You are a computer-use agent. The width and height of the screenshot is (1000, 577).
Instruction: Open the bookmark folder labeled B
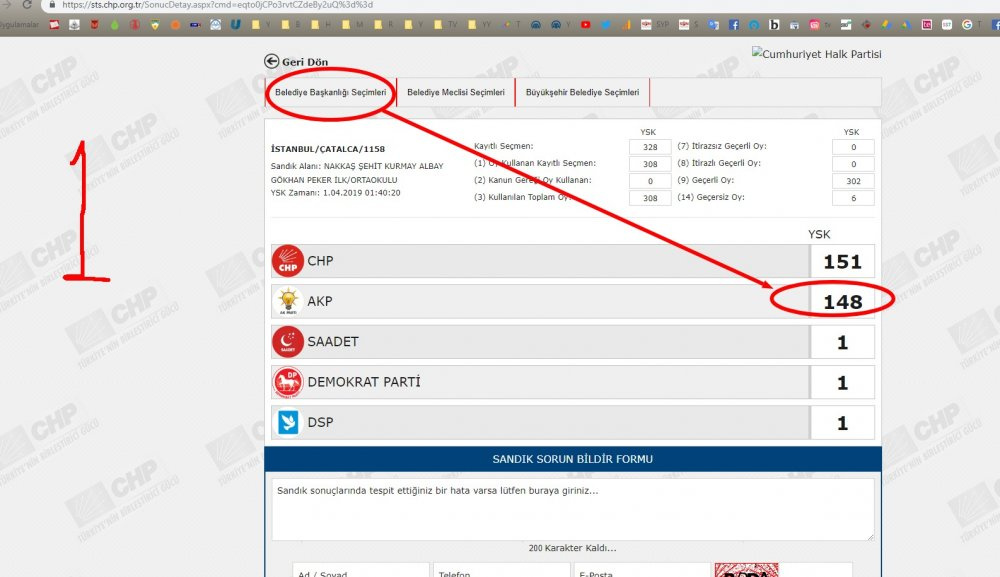[x=290, y=25]
